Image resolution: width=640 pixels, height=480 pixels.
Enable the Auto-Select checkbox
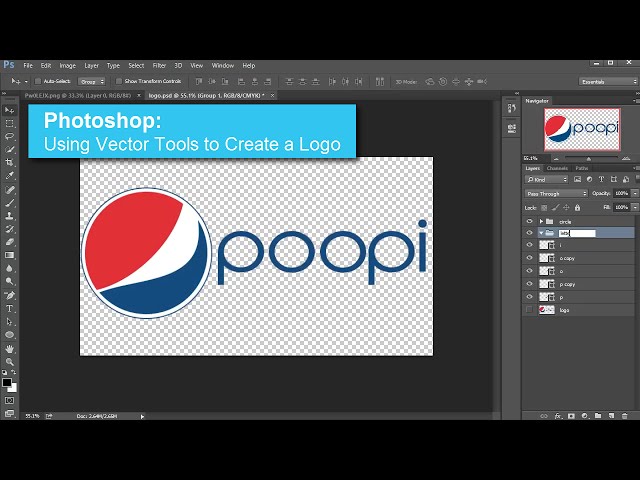[38, 81]
